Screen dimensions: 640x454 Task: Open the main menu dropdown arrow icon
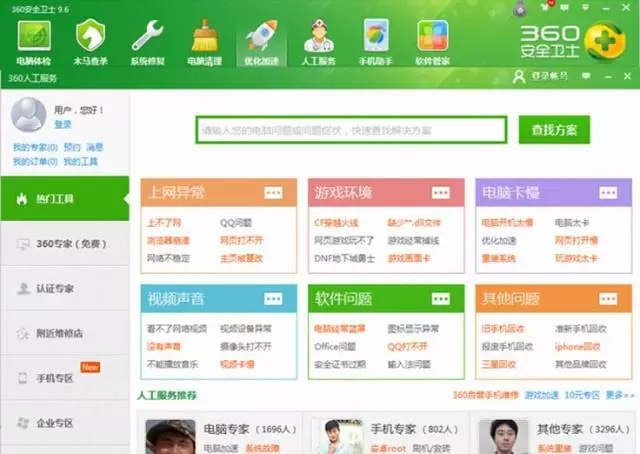click(x=585, y=7)
